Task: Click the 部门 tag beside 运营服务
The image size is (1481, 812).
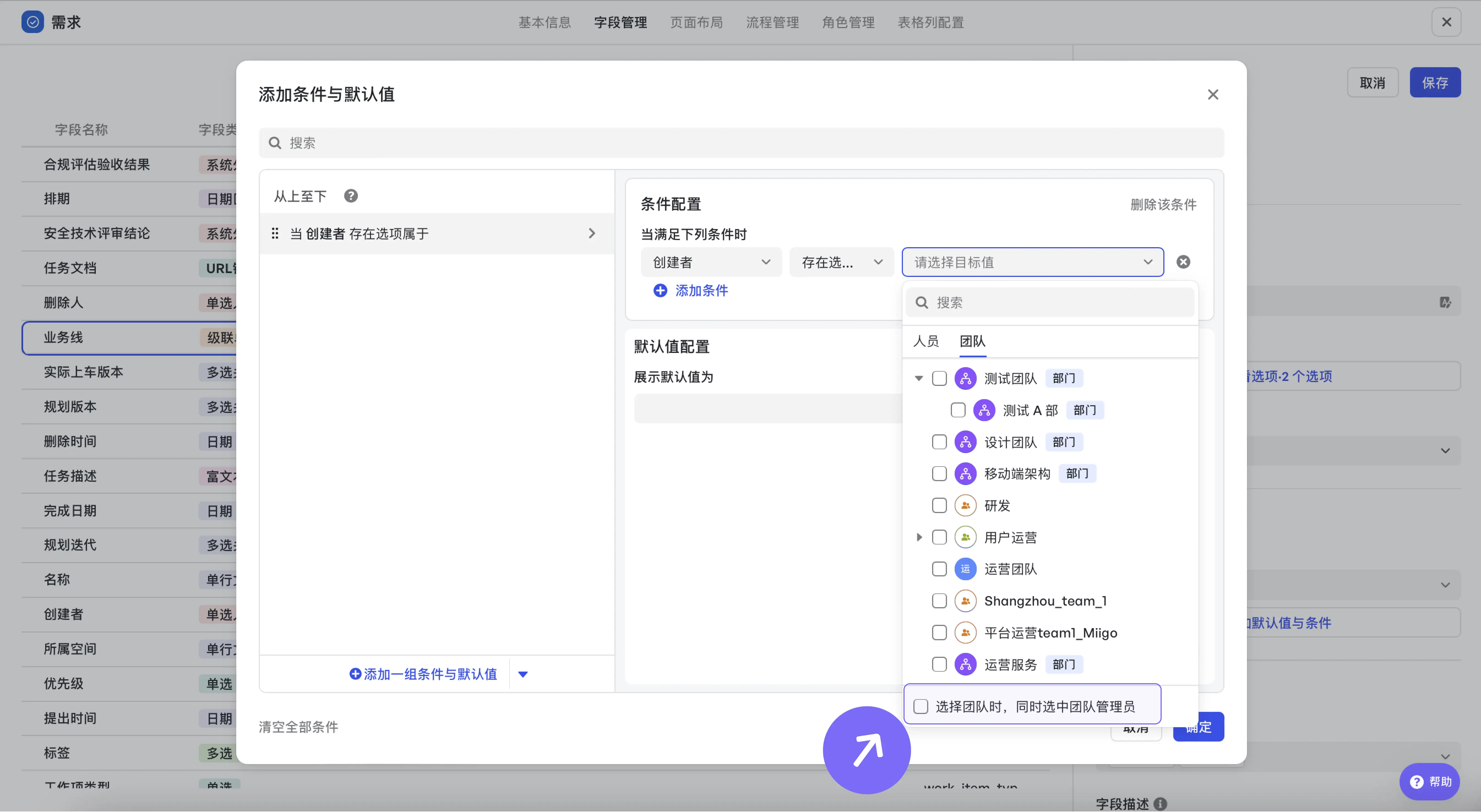Action: (x=1064, y=665)
